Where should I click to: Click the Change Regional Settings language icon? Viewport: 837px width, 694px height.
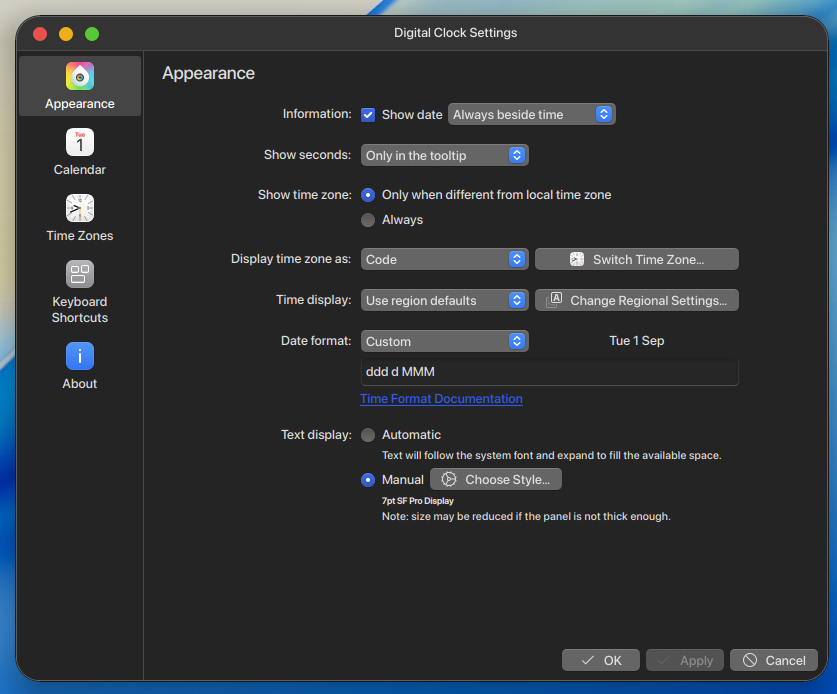555,300
